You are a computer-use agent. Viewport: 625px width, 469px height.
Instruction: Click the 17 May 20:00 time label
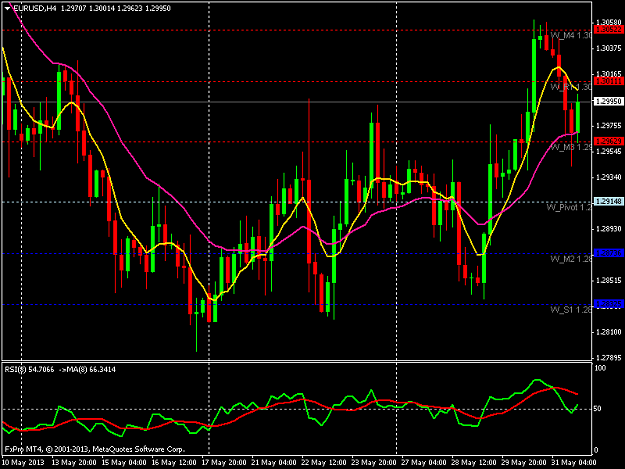pyautogui.click(x=224, y=463)
